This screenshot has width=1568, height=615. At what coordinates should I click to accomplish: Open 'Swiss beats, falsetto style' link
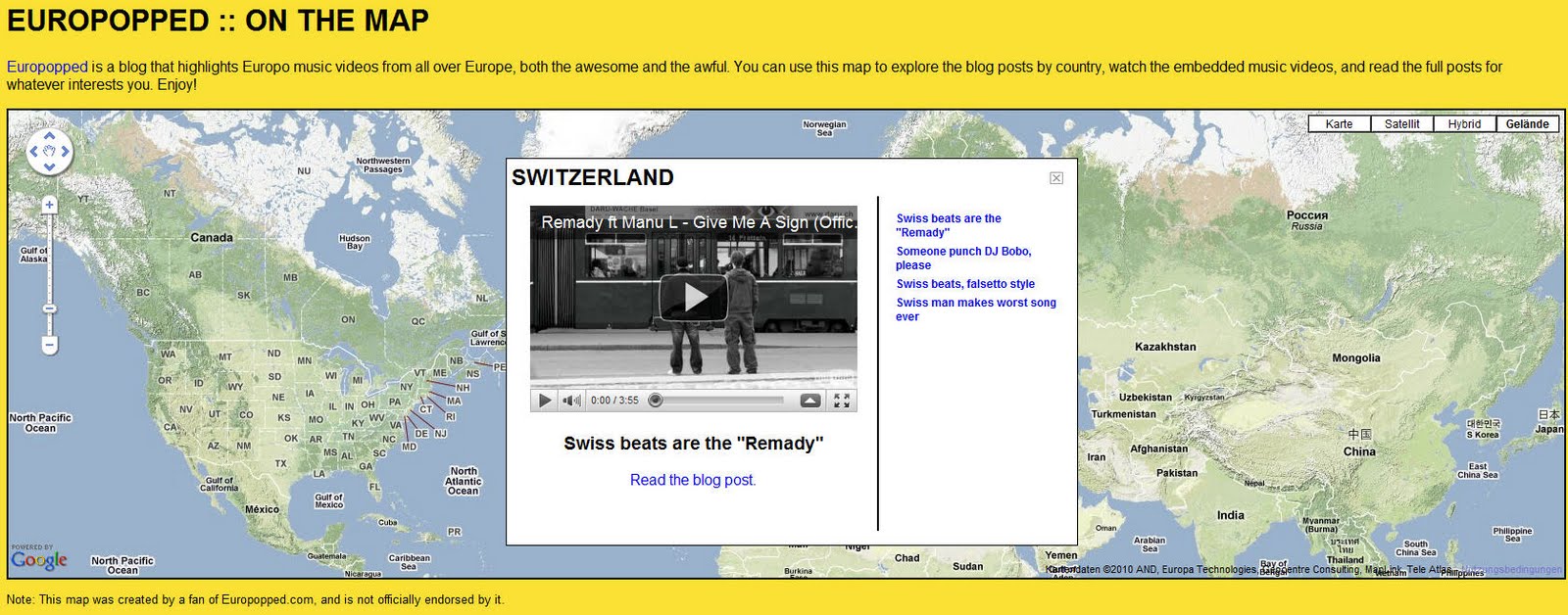coord(965,284)
